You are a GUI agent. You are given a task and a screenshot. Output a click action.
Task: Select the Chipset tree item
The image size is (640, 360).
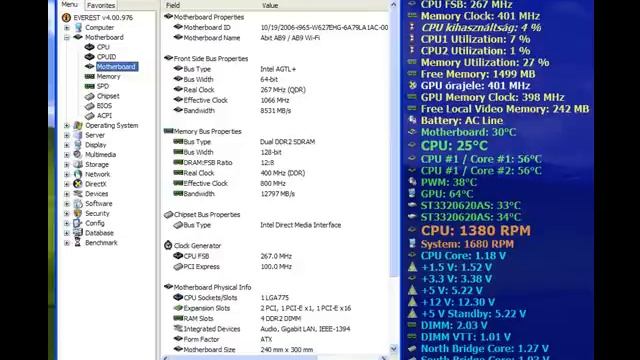click(x=108, y=96)
